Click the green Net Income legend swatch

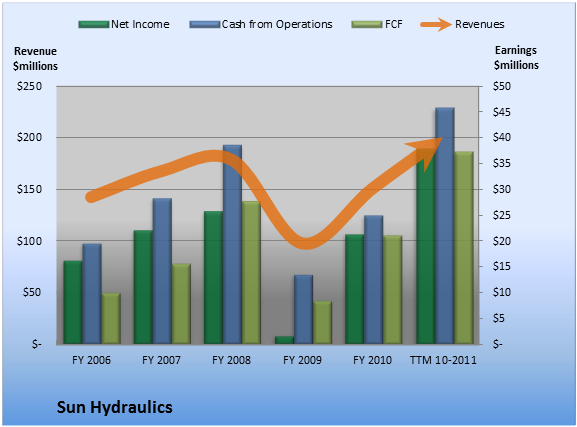[93, 24]
